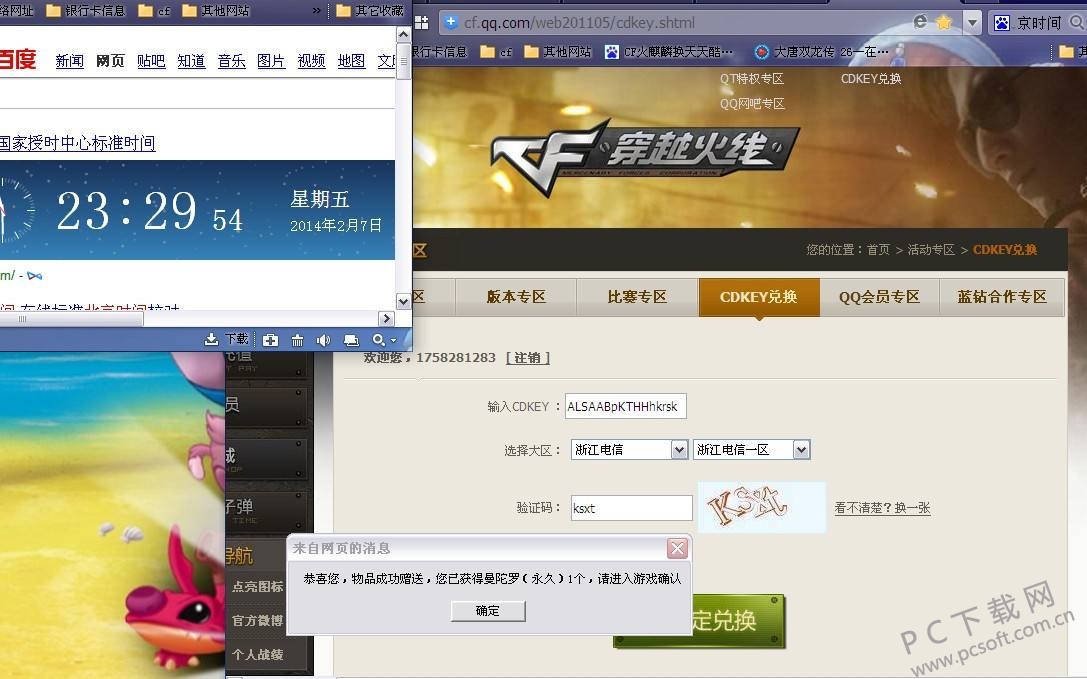Open the cf bookmark folder in CF window
The height and width of the screenshot is (679, 1087).
click(496, 51)
